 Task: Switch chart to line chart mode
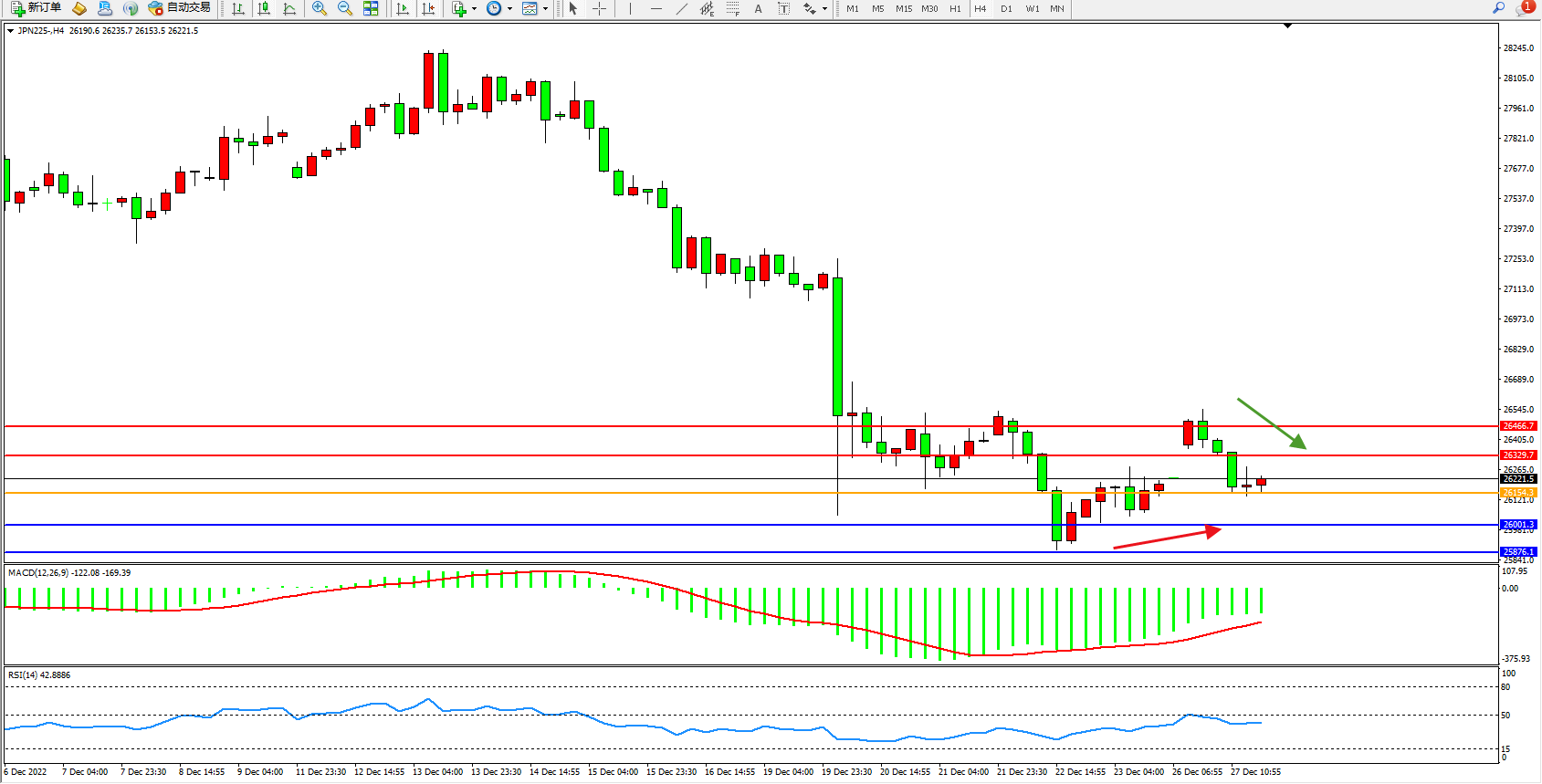[289, 8]
